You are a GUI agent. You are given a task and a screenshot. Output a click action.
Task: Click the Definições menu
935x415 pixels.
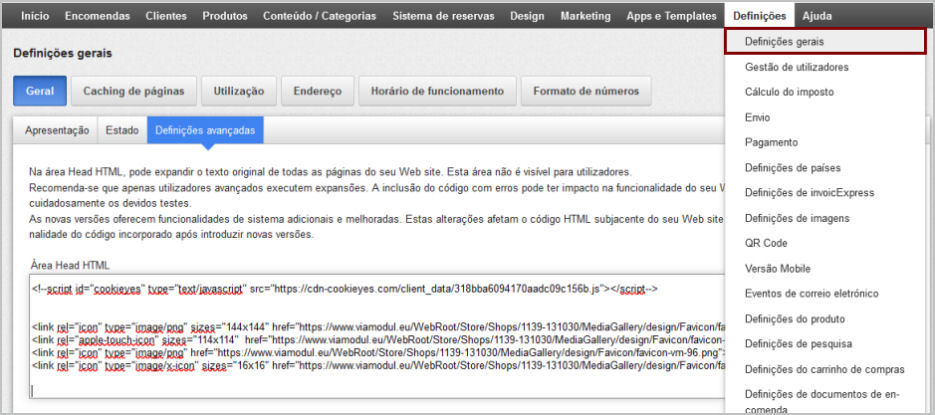(x=760, y=17)
